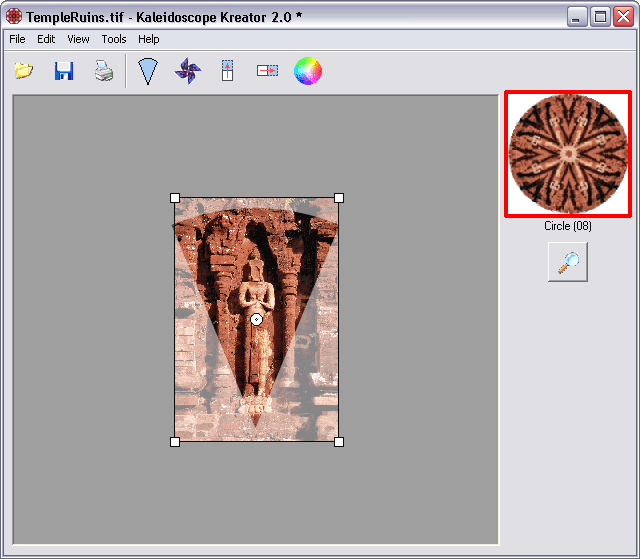Open the View menu

point(78,39)
